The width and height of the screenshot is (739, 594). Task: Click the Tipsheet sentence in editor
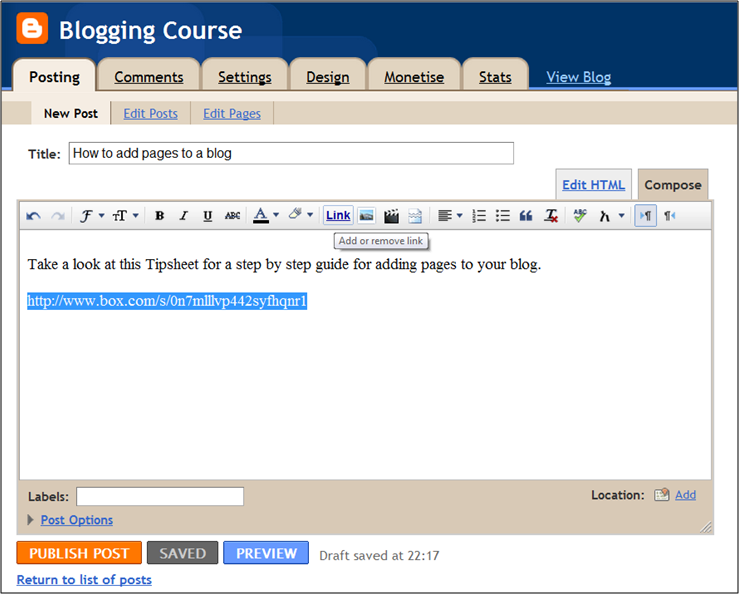click(284, 264)
